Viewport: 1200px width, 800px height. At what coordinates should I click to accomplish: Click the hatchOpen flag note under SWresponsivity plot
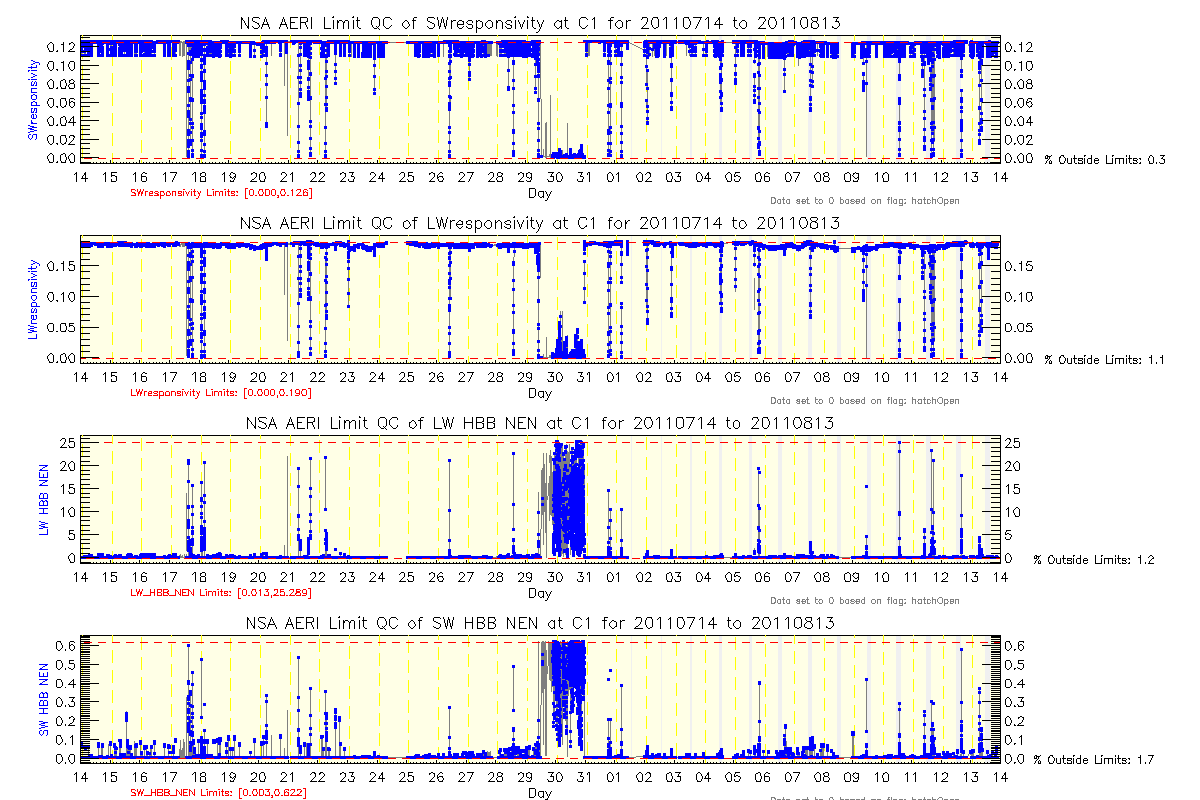864,201
